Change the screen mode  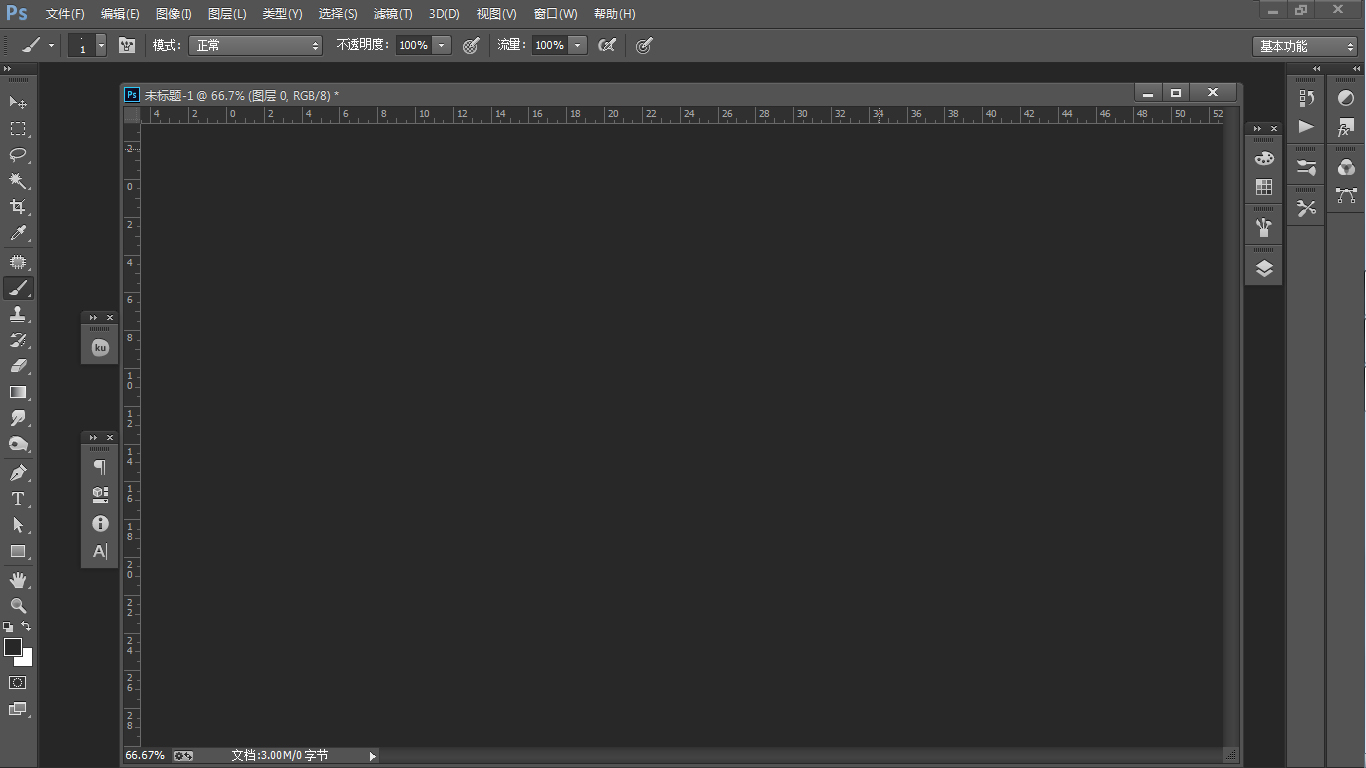click(x=18, y=709)
